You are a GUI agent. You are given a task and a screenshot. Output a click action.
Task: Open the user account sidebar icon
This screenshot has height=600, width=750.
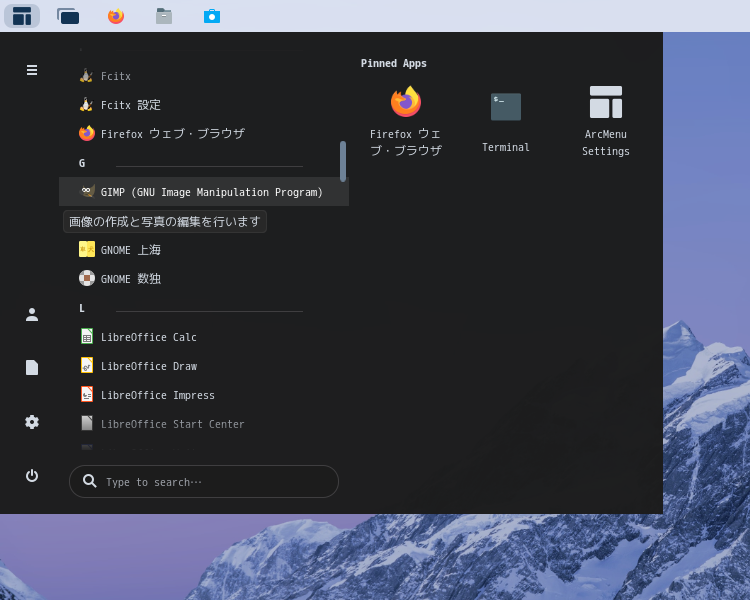(x=32, y=314)
